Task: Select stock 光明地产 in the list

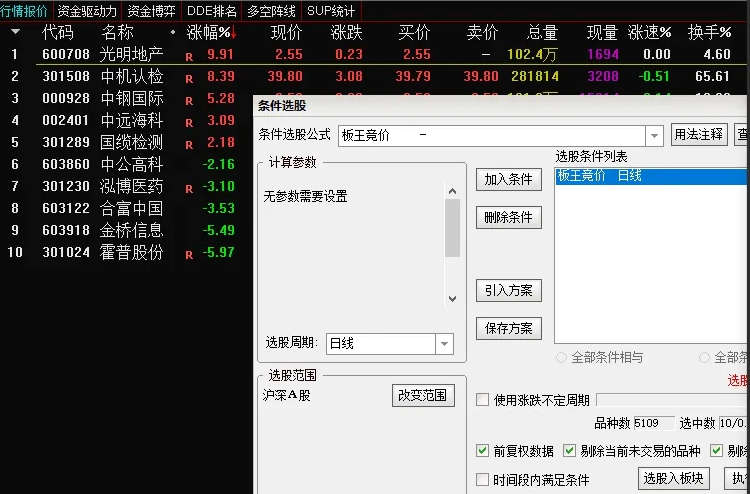Action: [132, 54]
